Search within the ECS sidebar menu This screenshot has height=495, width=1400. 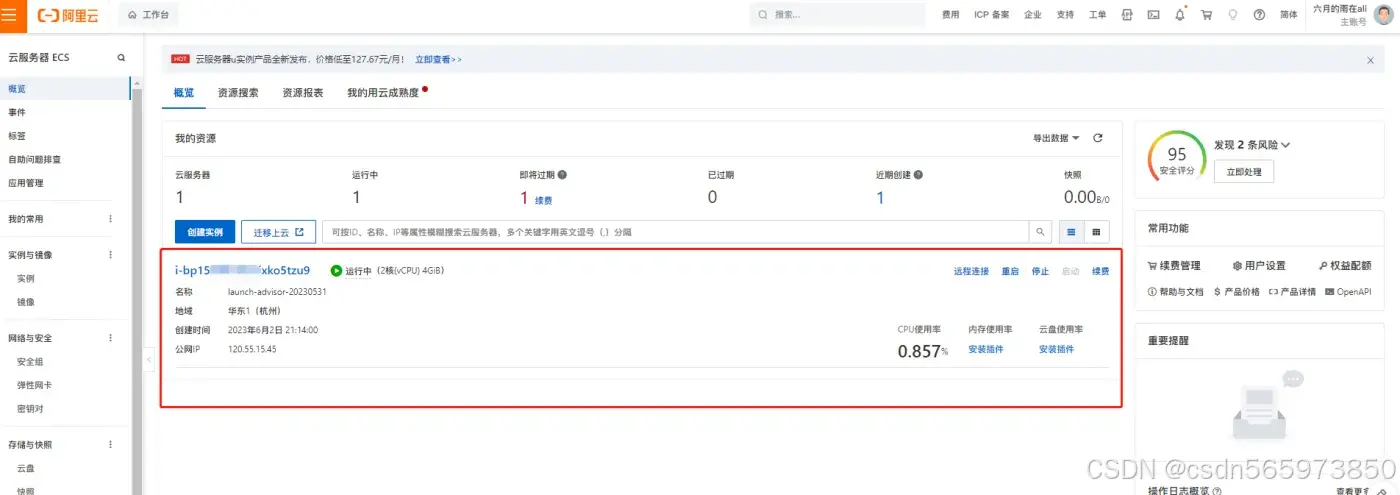(x=121, y=58)
